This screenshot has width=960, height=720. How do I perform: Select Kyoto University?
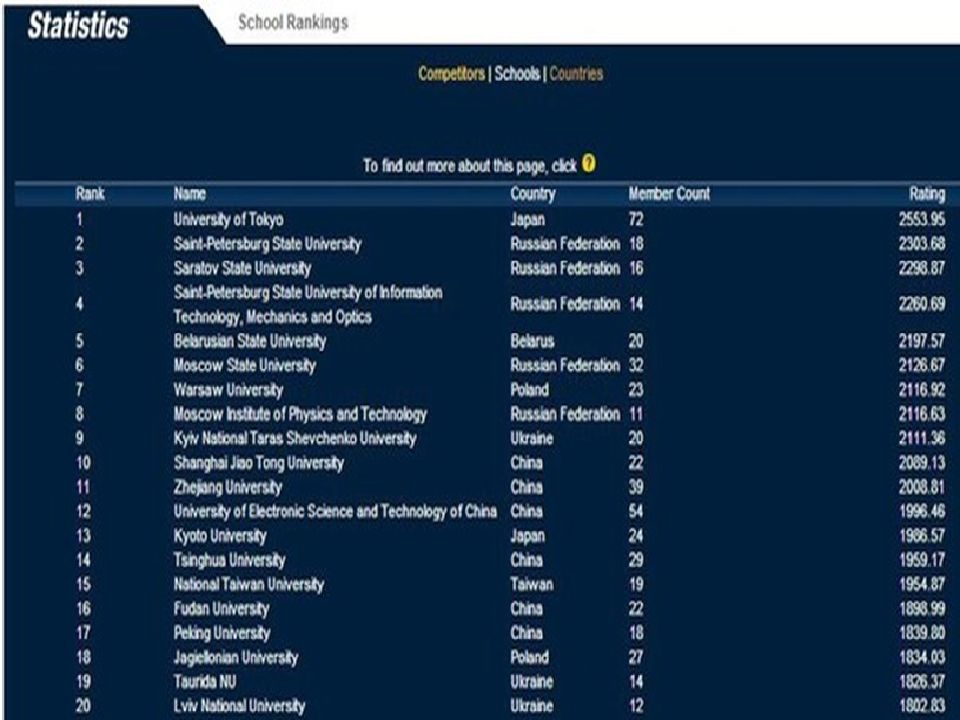pyautogui.click(x=219, y=536)
